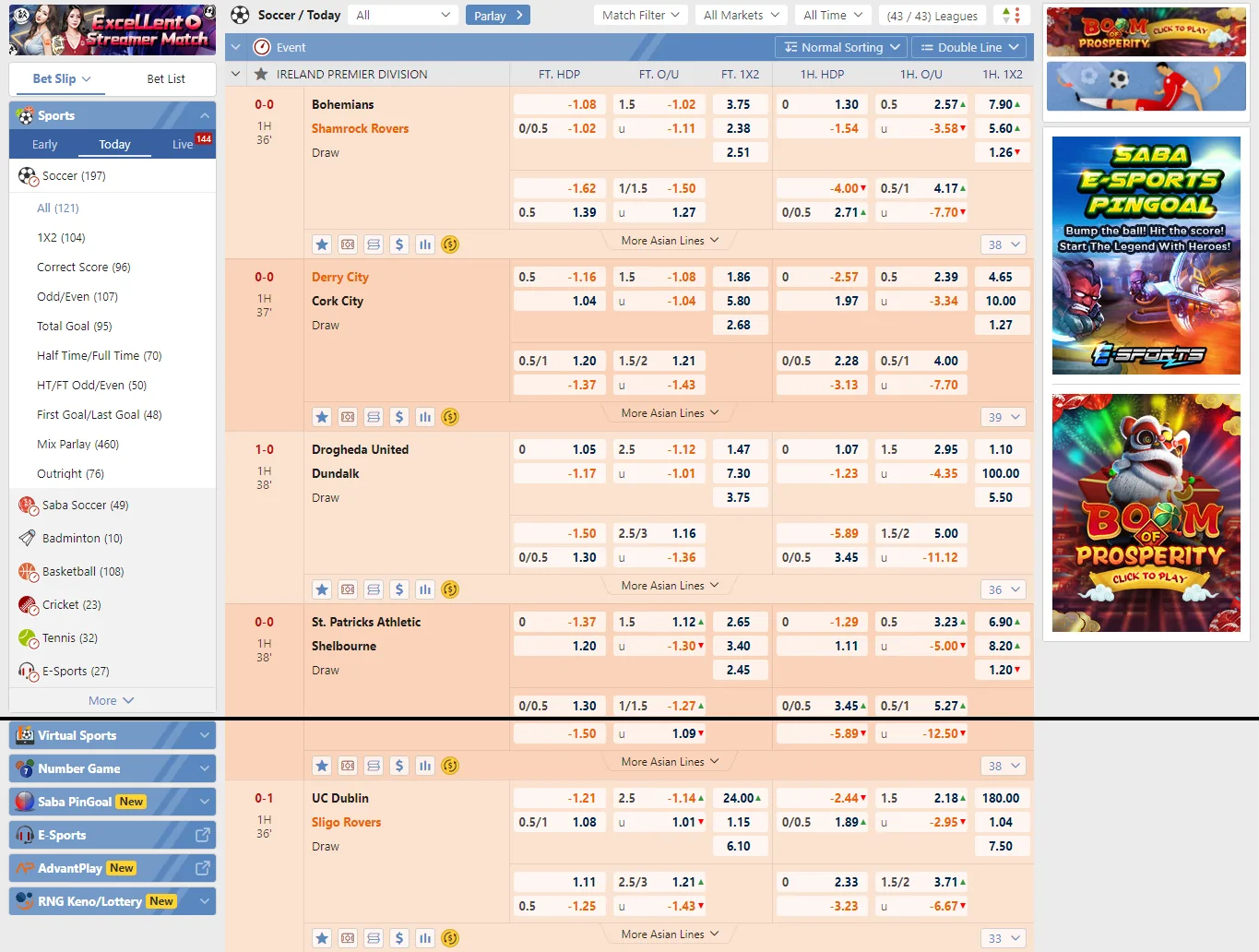
Task: Collapse the Ireland Premier Division league
Action: pos(236,74)
